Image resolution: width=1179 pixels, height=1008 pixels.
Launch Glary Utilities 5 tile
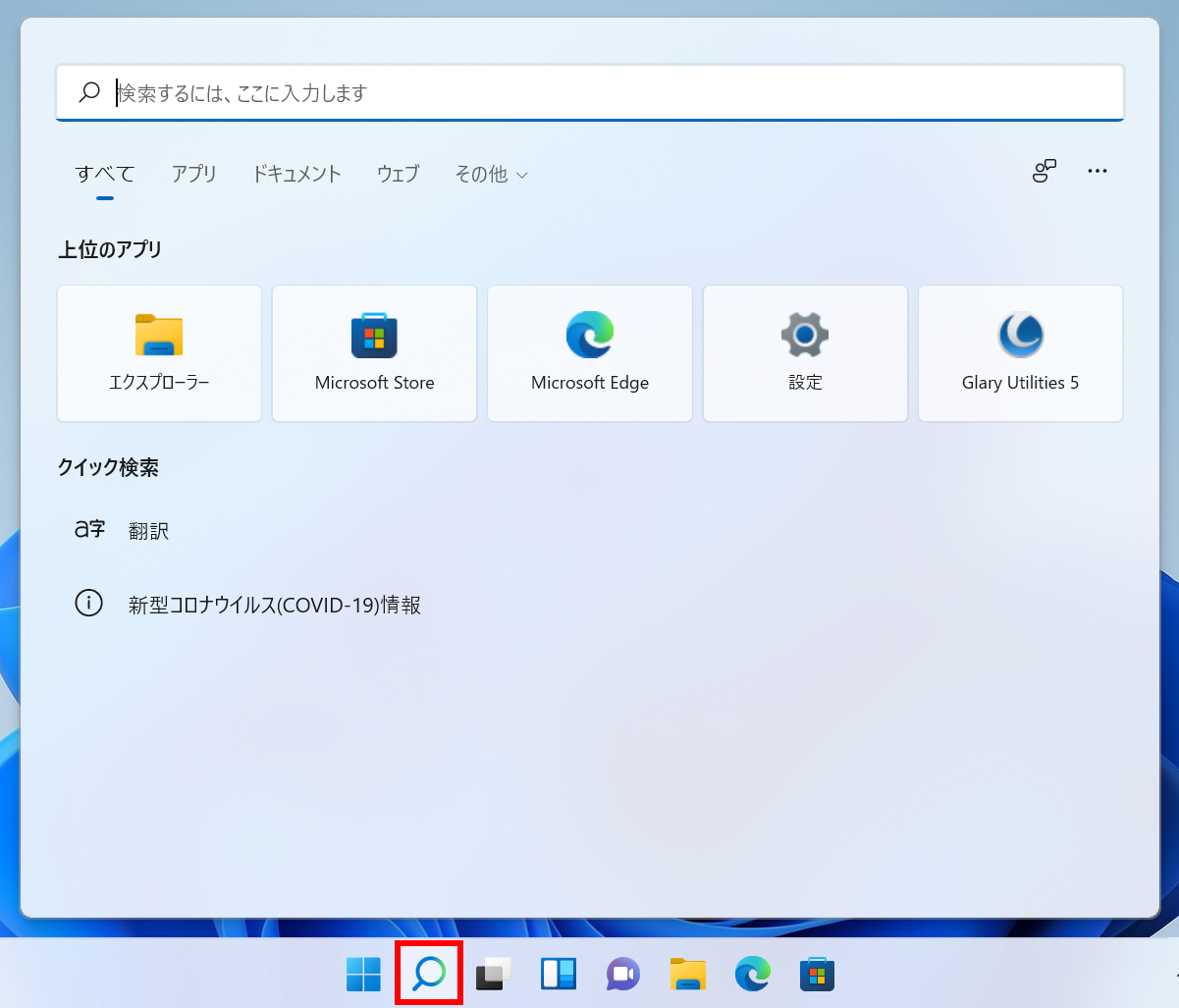pyautogui.click(x=1020, y=353)
